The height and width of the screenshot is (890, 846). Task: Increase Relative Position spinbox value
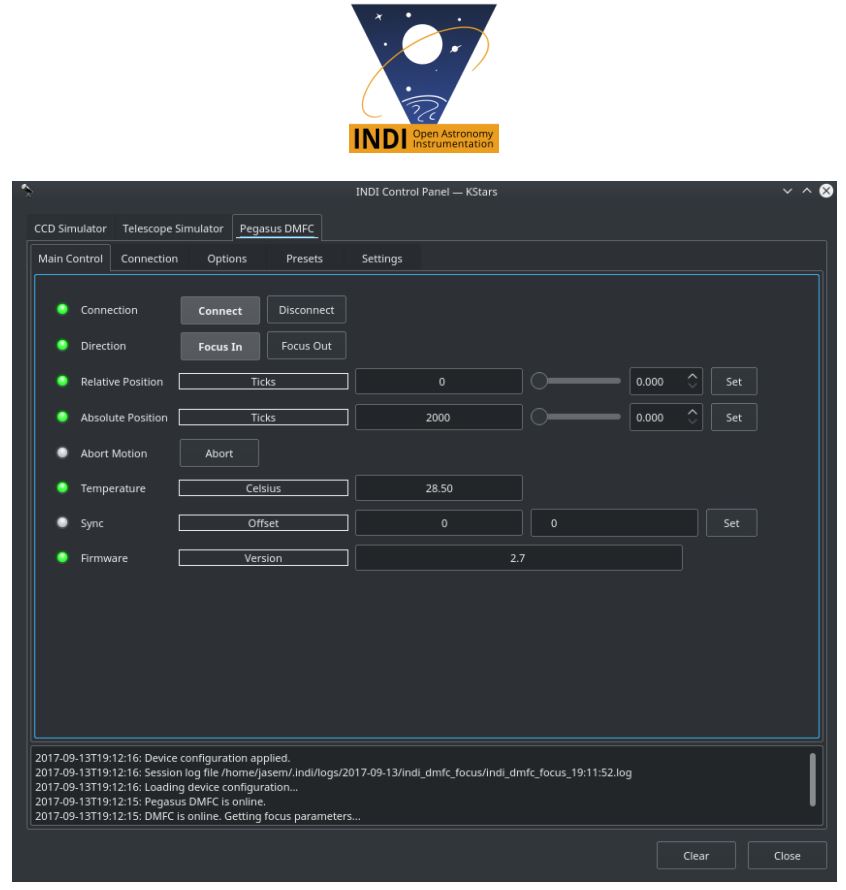tap(692, 376)
